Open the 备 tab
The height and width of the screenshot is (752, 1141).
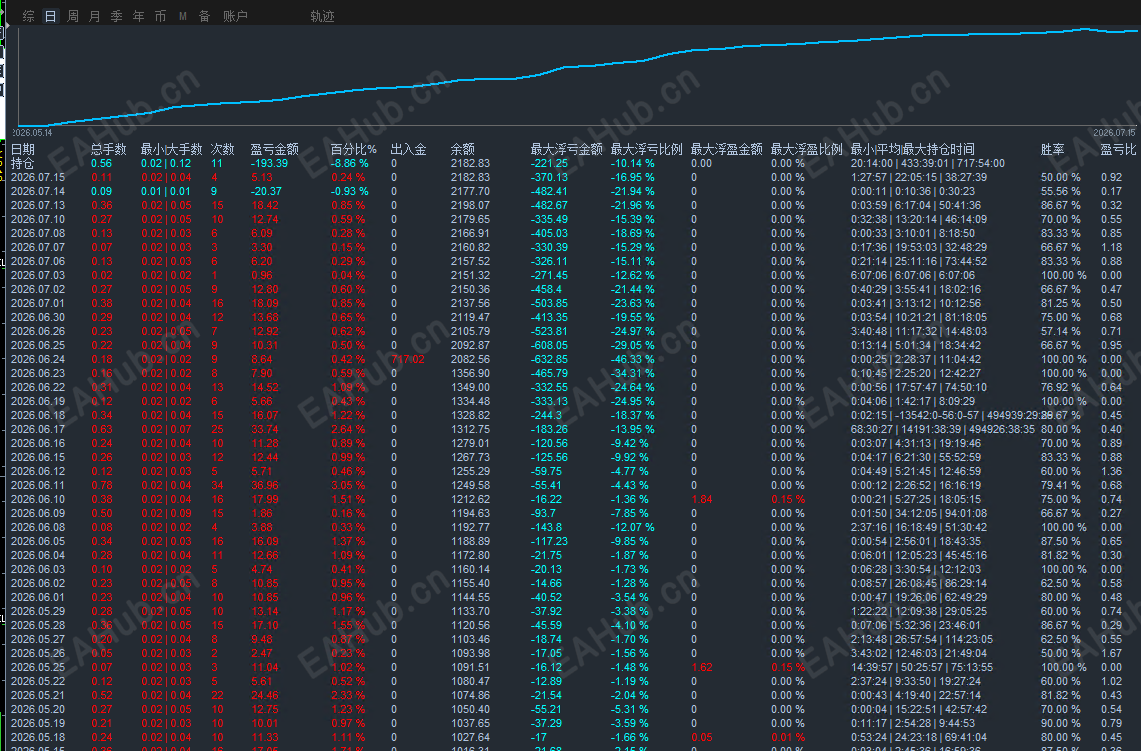(204, 16)
